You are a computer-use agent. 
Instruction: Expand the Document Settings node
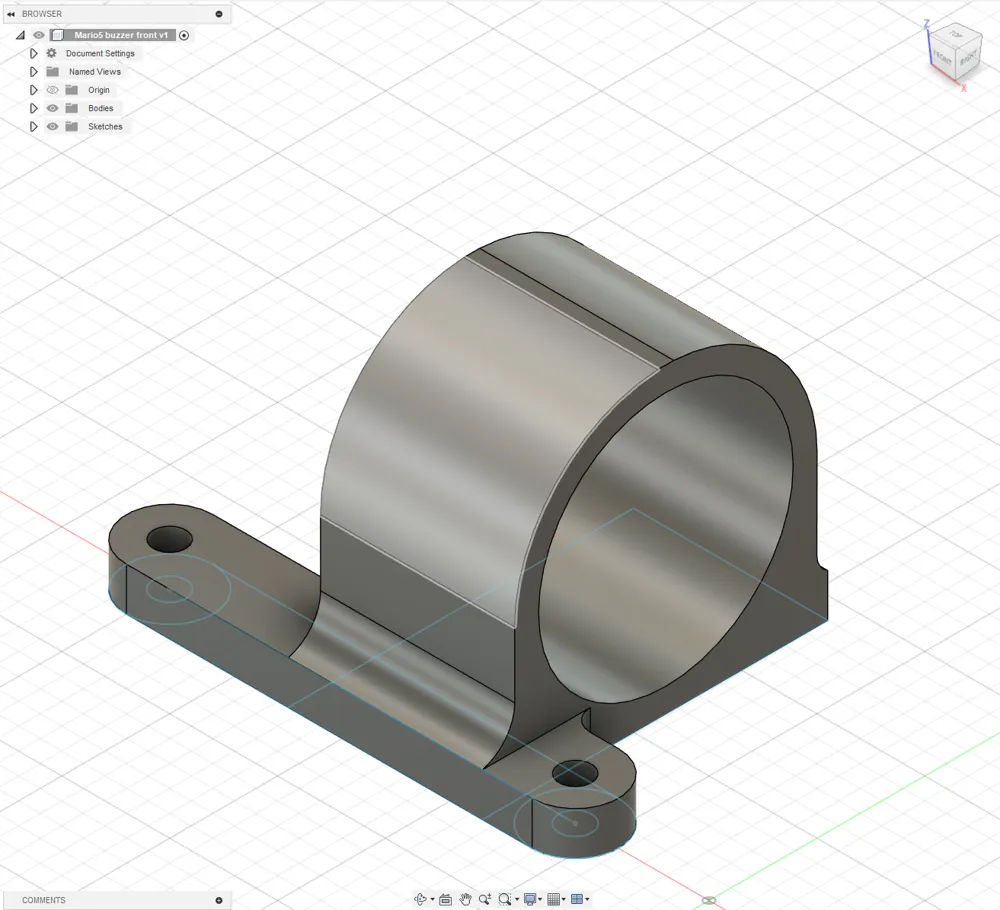point(34,54)
